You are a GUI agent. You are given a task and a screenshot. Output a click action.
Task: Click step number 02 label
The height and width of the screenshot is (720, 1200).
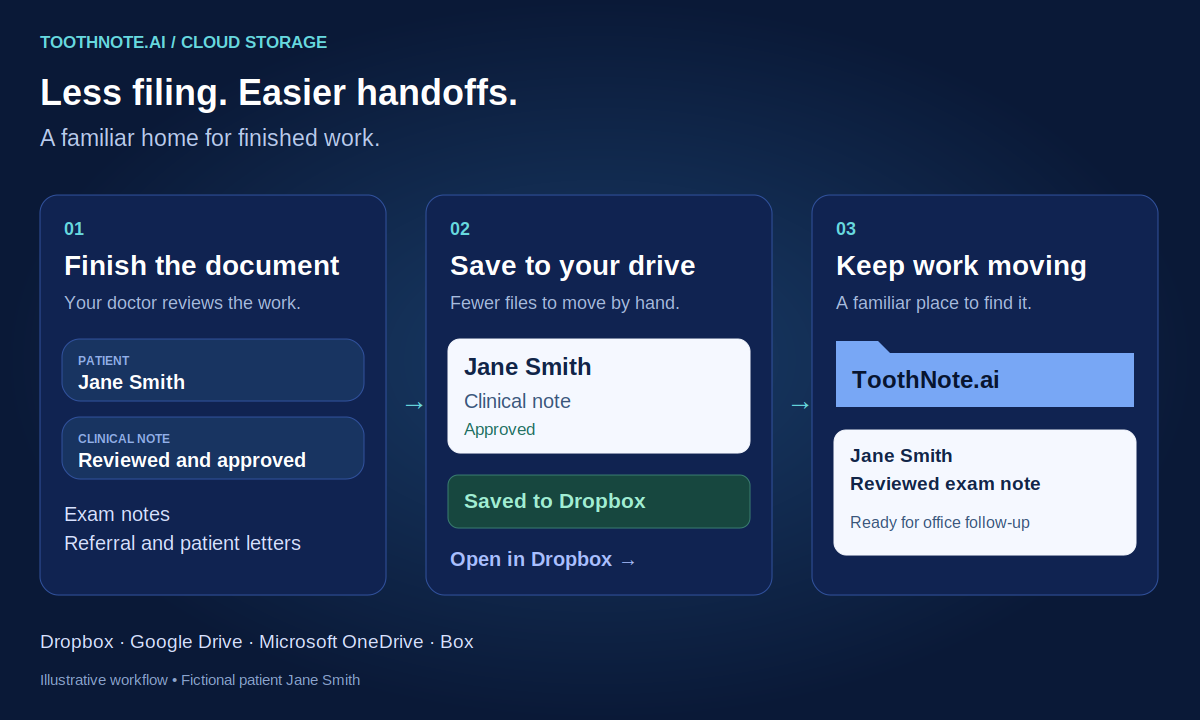pyautogui.click(x=460, y=229)
